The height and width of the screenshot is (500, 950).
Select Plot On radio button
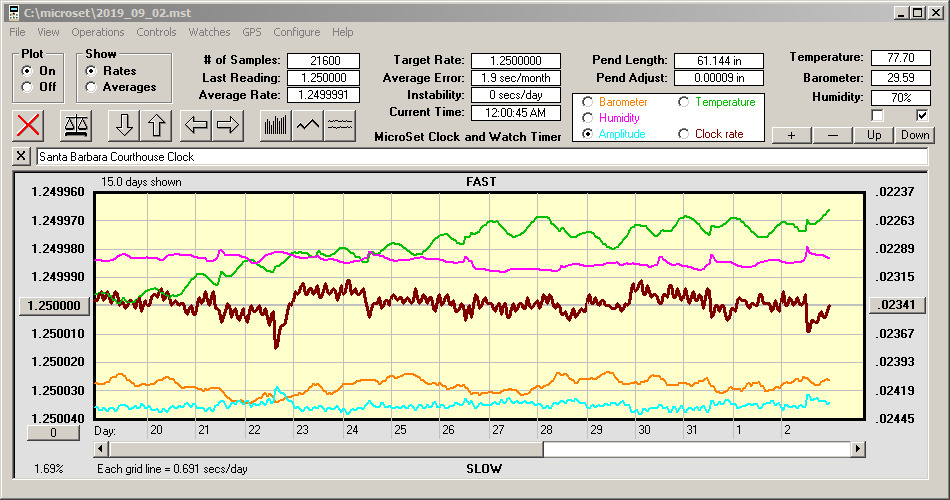coord(27,71)
